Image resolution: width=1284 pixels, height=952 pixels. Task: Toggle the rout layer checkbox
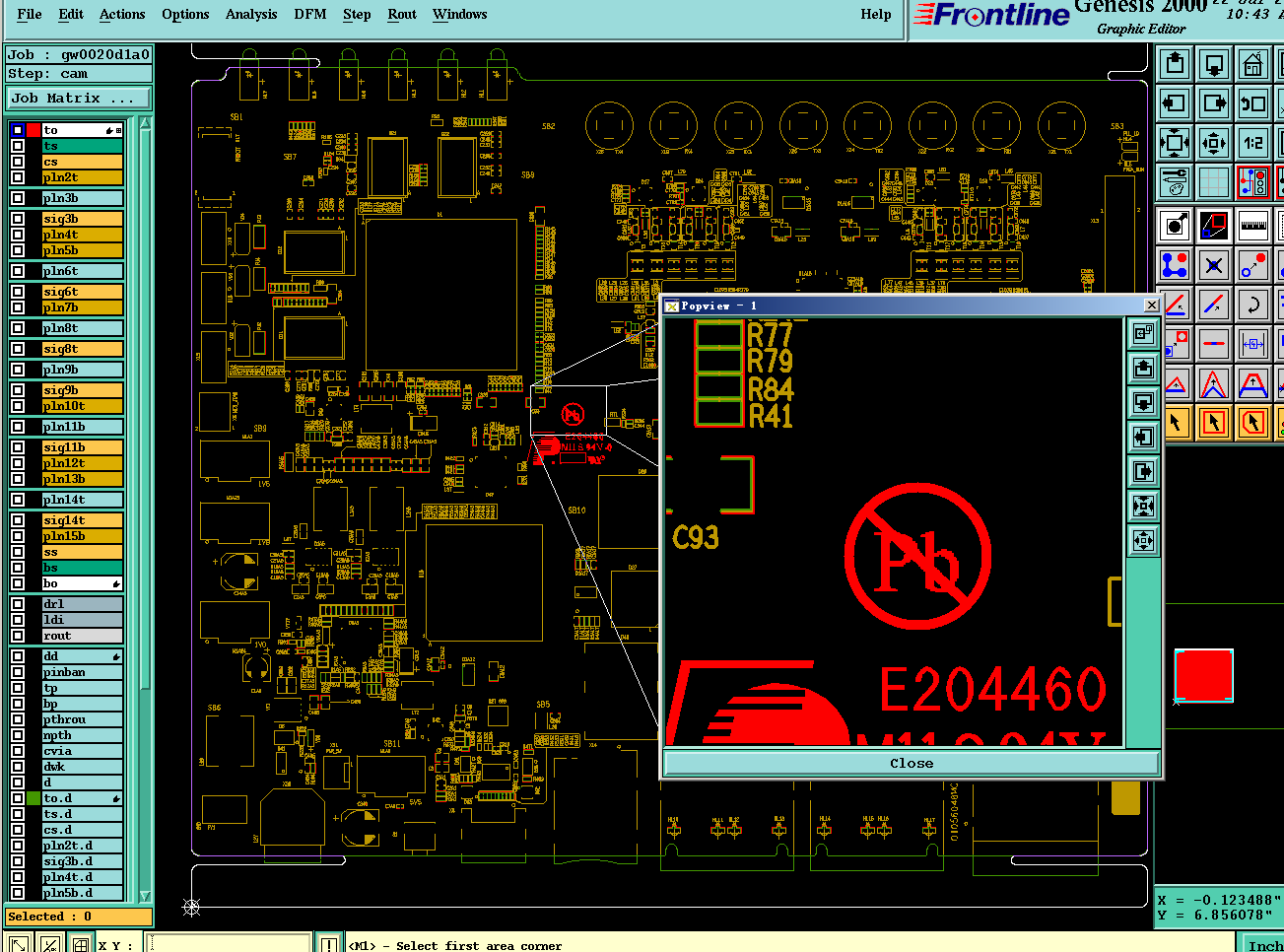coord(18,636)
